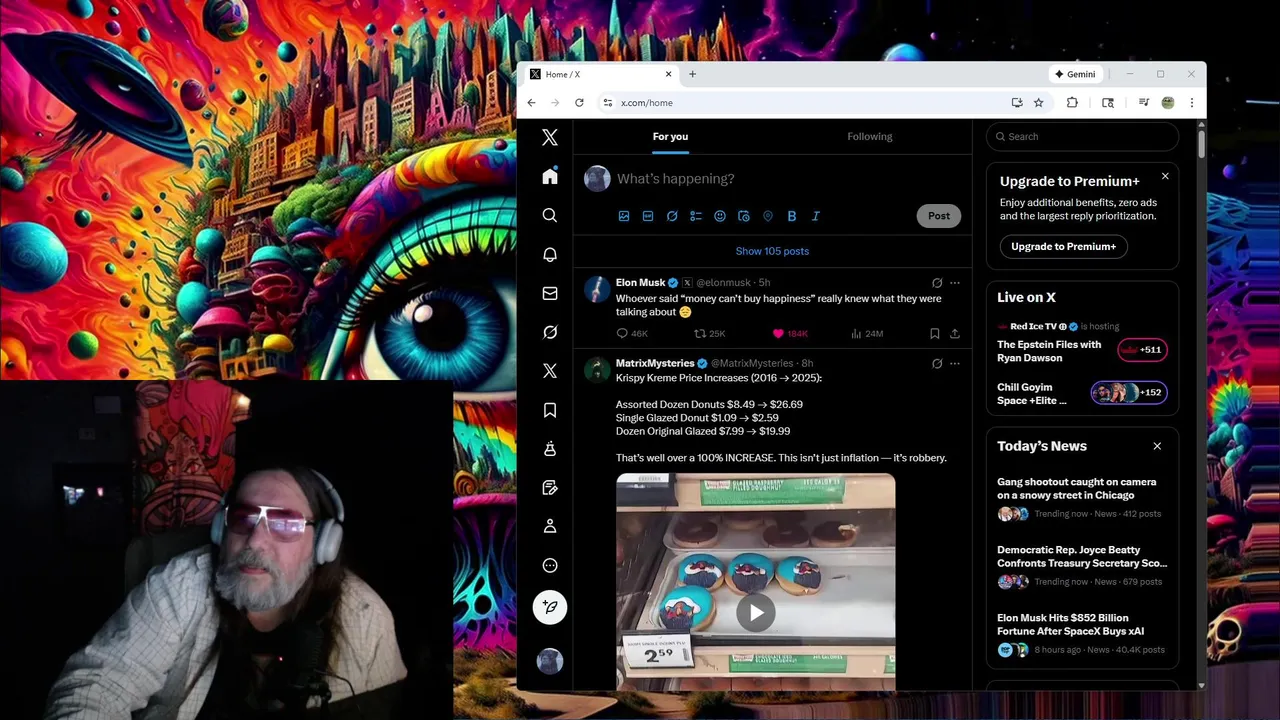The image size is (1280, 720).
Task: Click the Post button
Action: [938, 216]
